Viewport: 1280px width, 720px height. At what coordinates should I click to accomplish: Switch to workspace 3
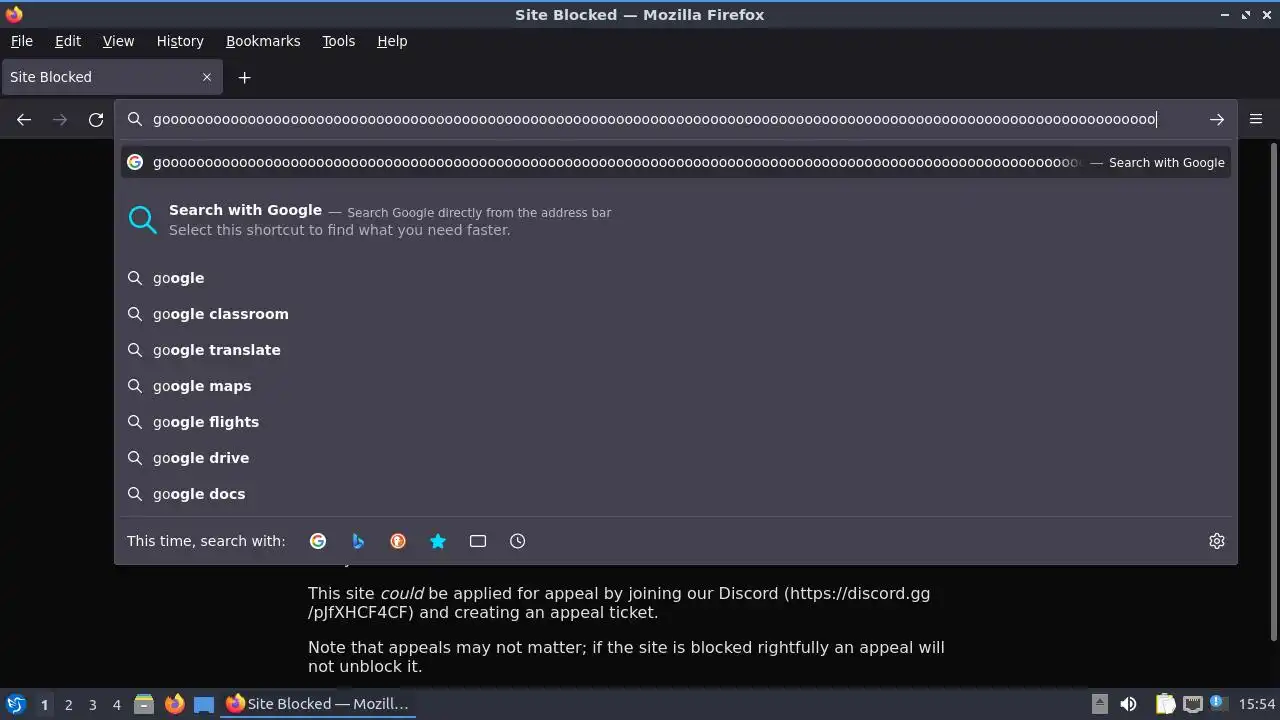click(x=92, y=704)
